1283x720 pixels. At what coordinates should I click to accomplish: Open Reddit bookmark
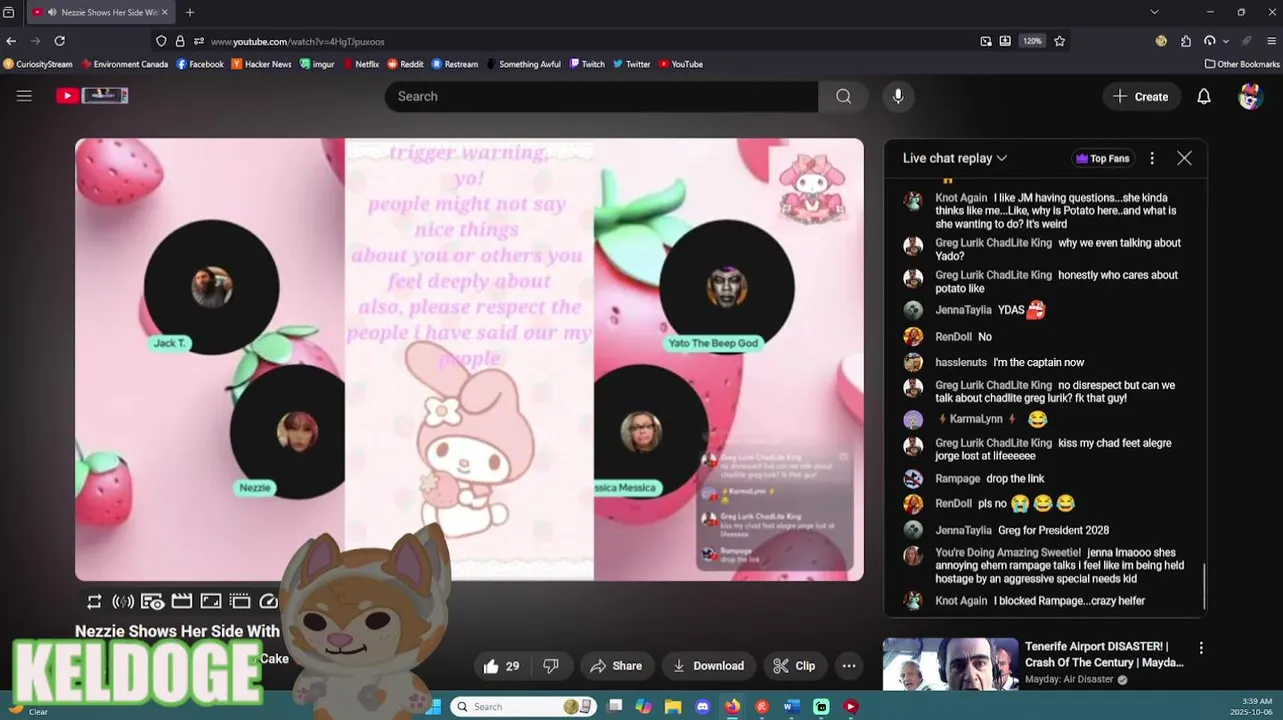click(405, 64)
